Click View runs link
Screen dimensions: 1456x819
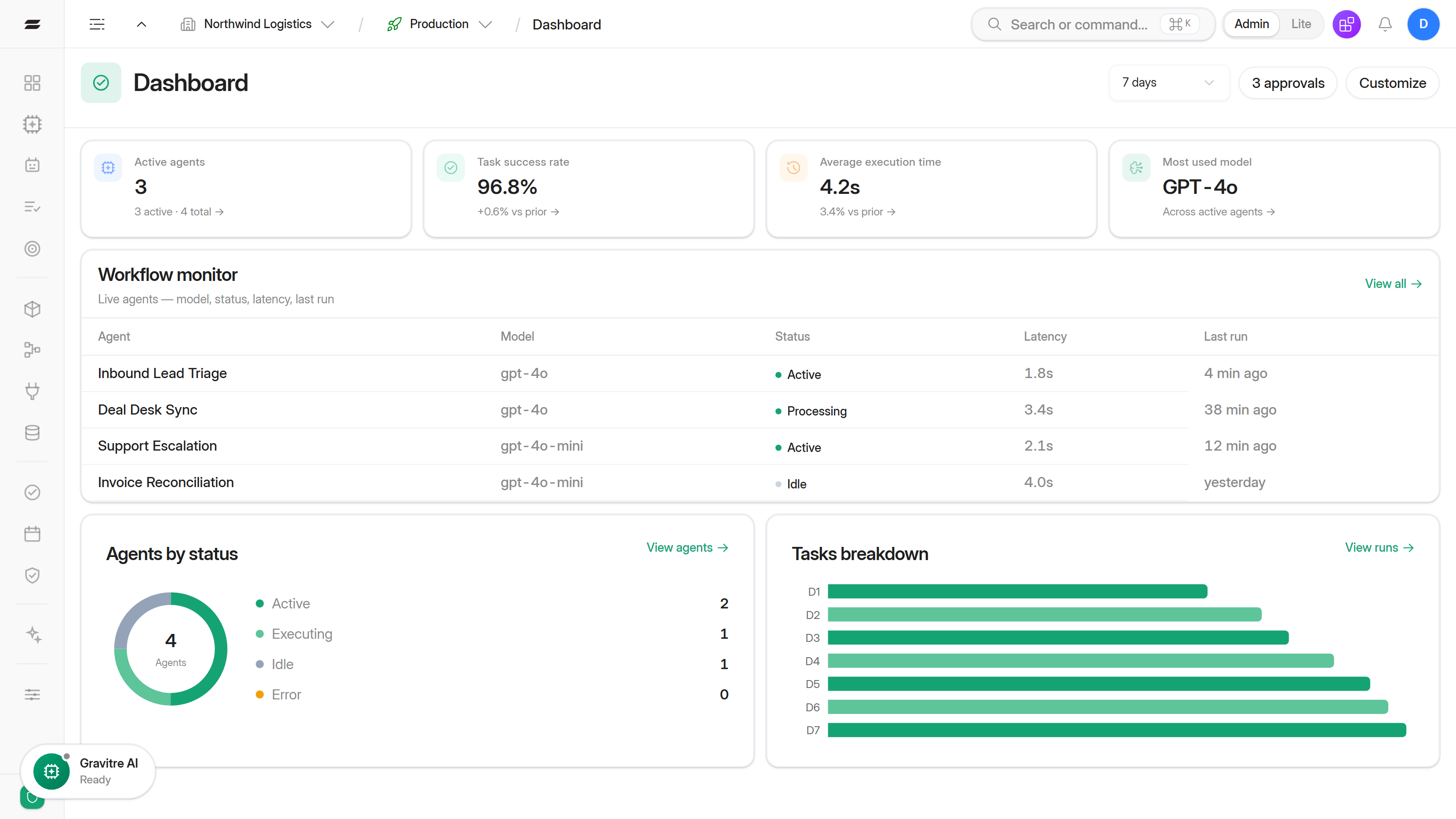pyautogui.click(x=1379, y=548)
